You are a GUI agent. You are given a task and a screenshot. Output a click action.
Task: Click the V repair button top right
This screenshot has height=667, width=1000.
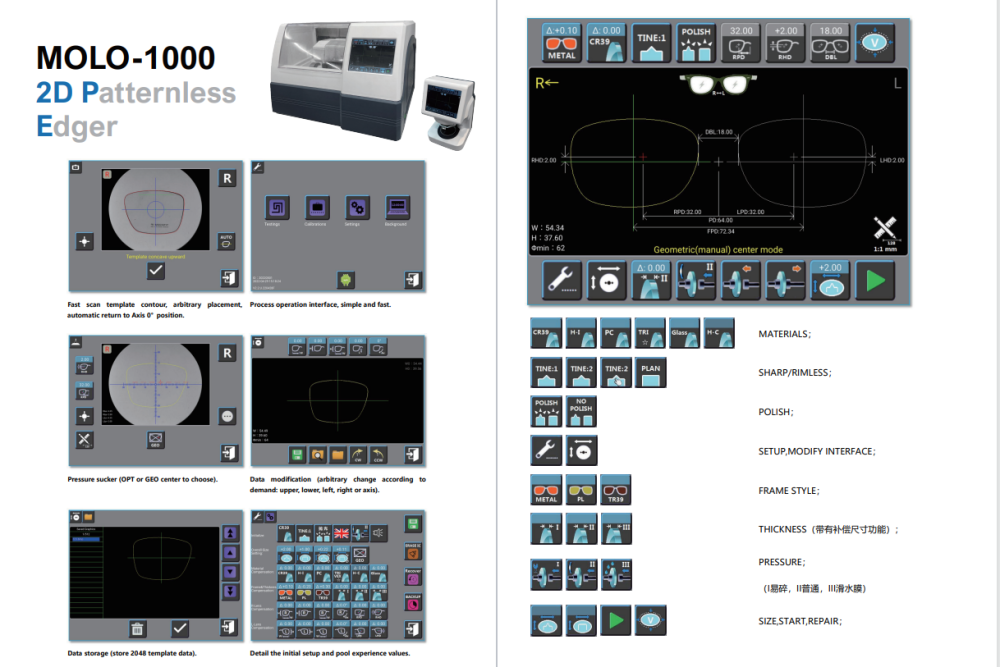point(875,44)
